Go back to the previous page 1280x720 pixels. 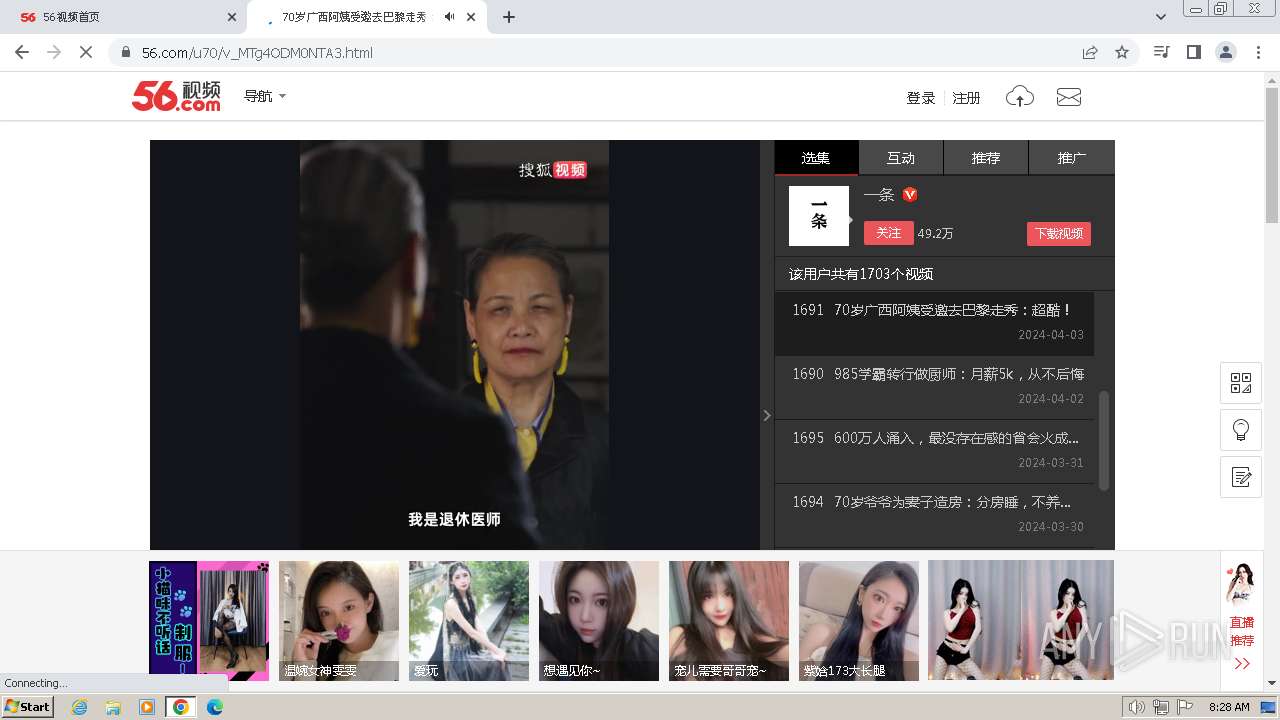[22, 53]
